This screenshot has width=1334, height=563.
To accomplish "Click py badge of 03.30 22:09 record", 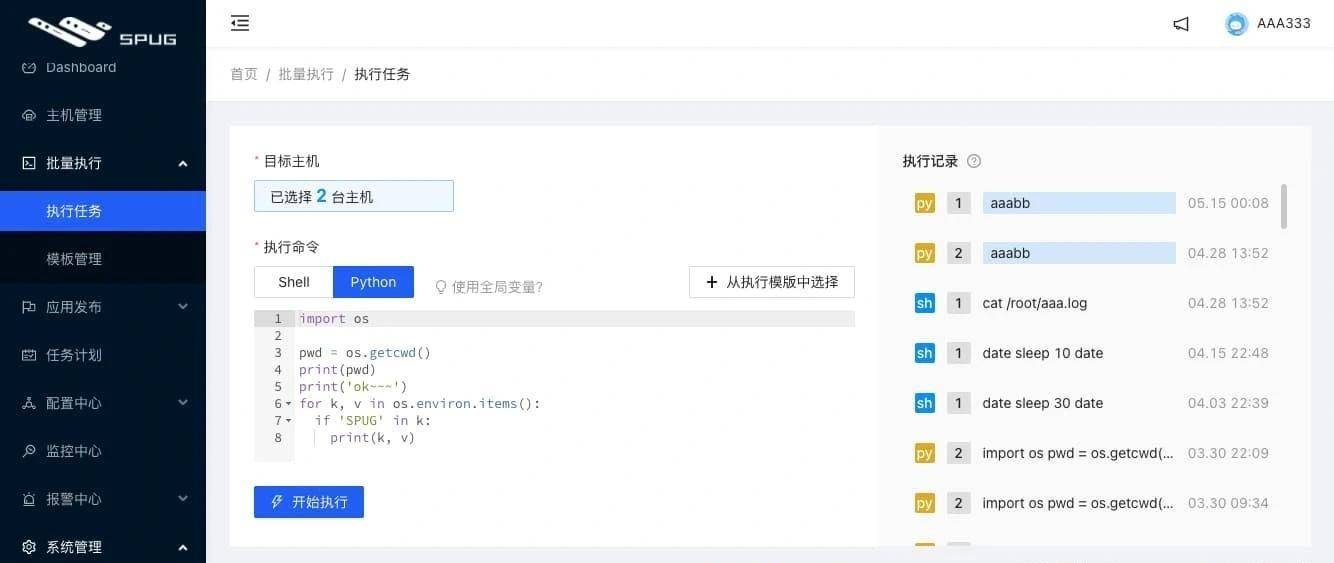I will (x=924, y=453).
